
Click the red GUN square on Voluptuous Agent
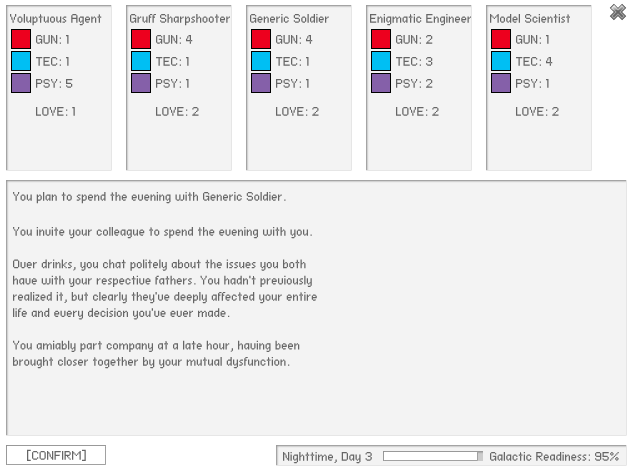tap(20, 39)
